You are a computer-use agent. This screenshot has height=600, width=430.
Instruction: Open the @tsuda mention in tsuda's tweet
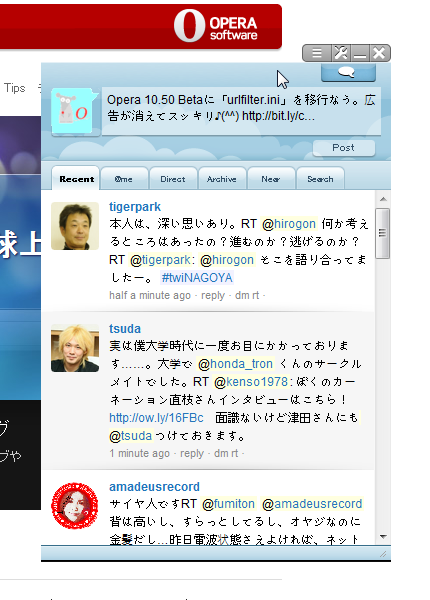(130, 435)
